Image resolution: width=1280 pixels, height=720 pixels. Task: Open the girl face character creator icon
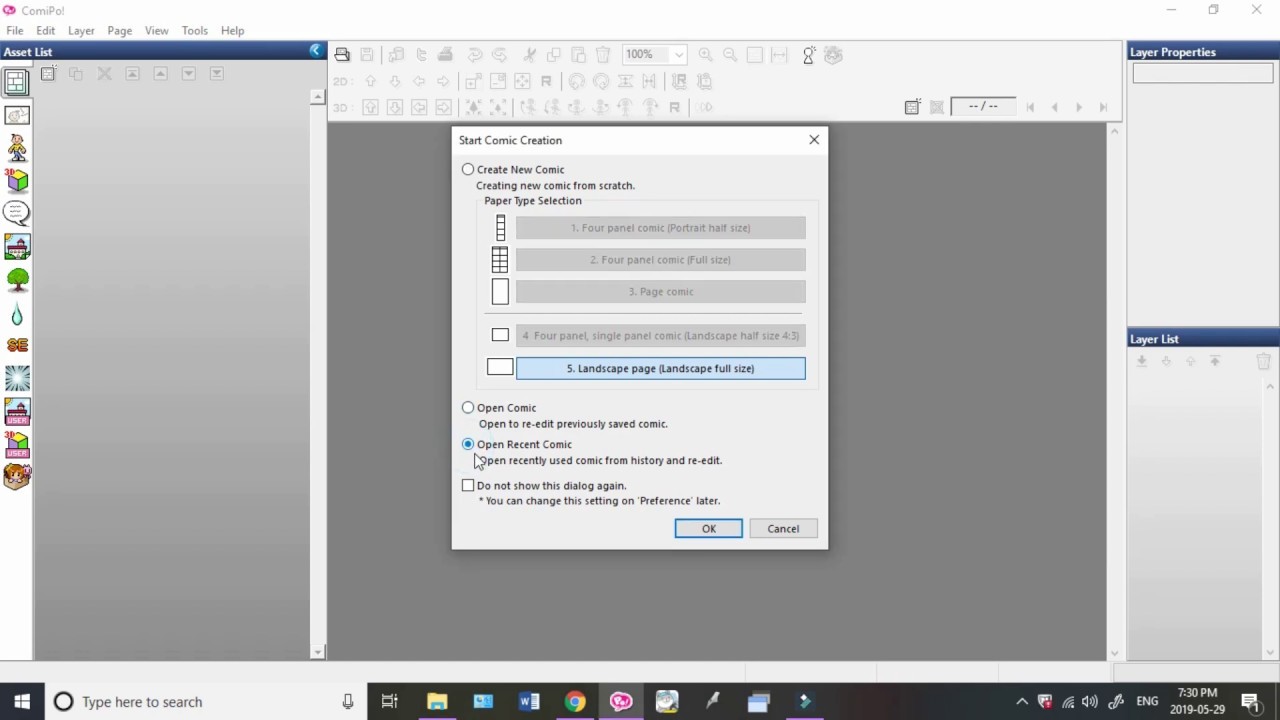click(x=17, y=477)
